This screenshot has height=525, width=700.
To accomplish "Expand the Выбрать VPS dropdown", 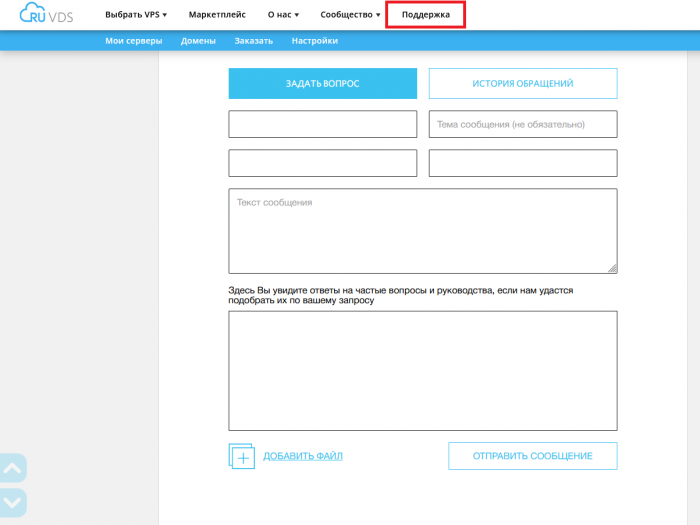I will pyautogui.click(x=136, y=15).
